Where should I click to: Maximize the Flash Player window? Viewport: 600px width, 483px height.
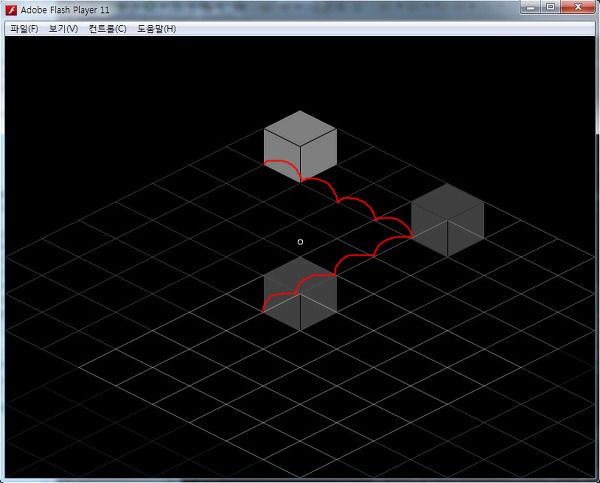550,7
